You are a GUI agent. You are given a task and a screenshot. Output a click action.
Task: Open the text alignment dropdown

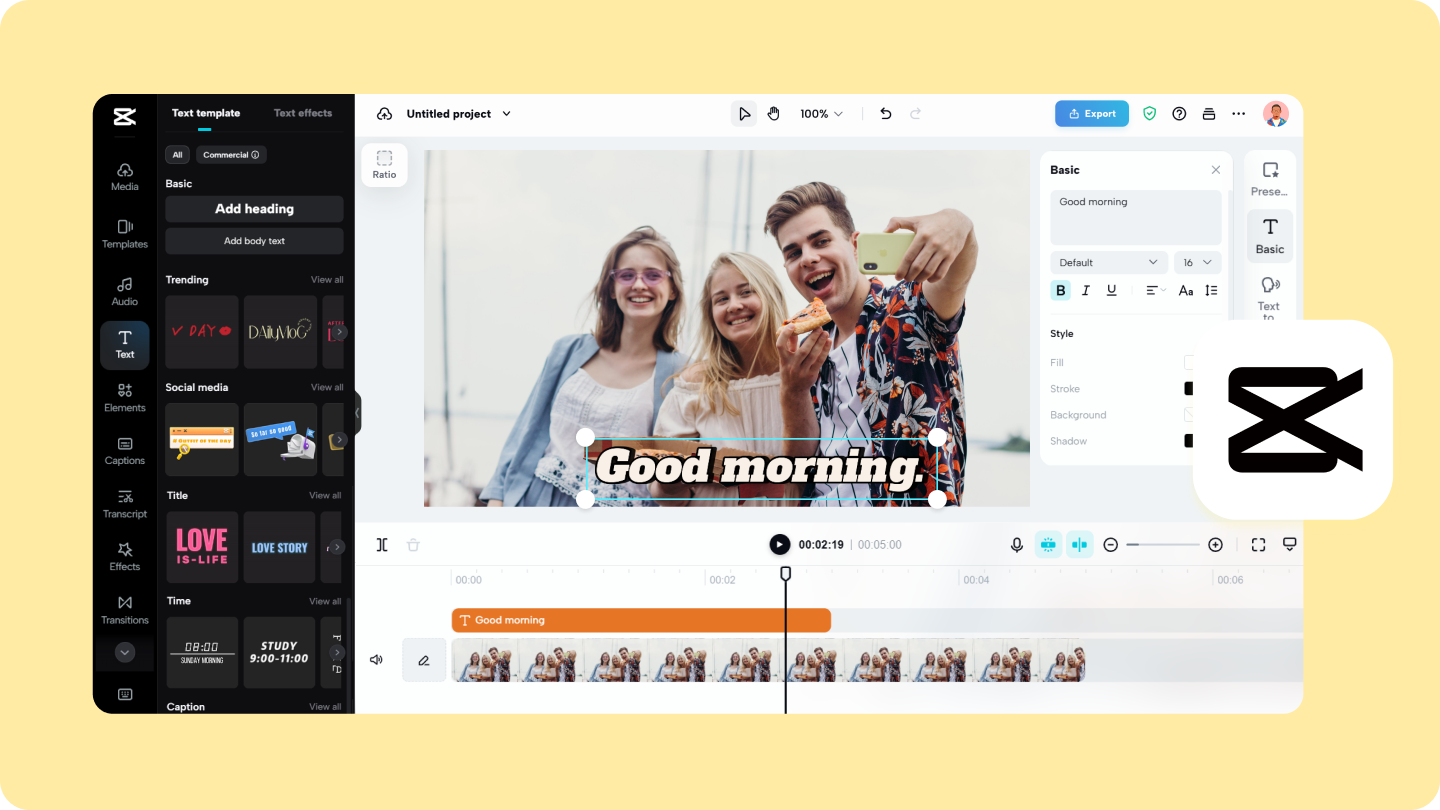click(x=1156, y=291)
